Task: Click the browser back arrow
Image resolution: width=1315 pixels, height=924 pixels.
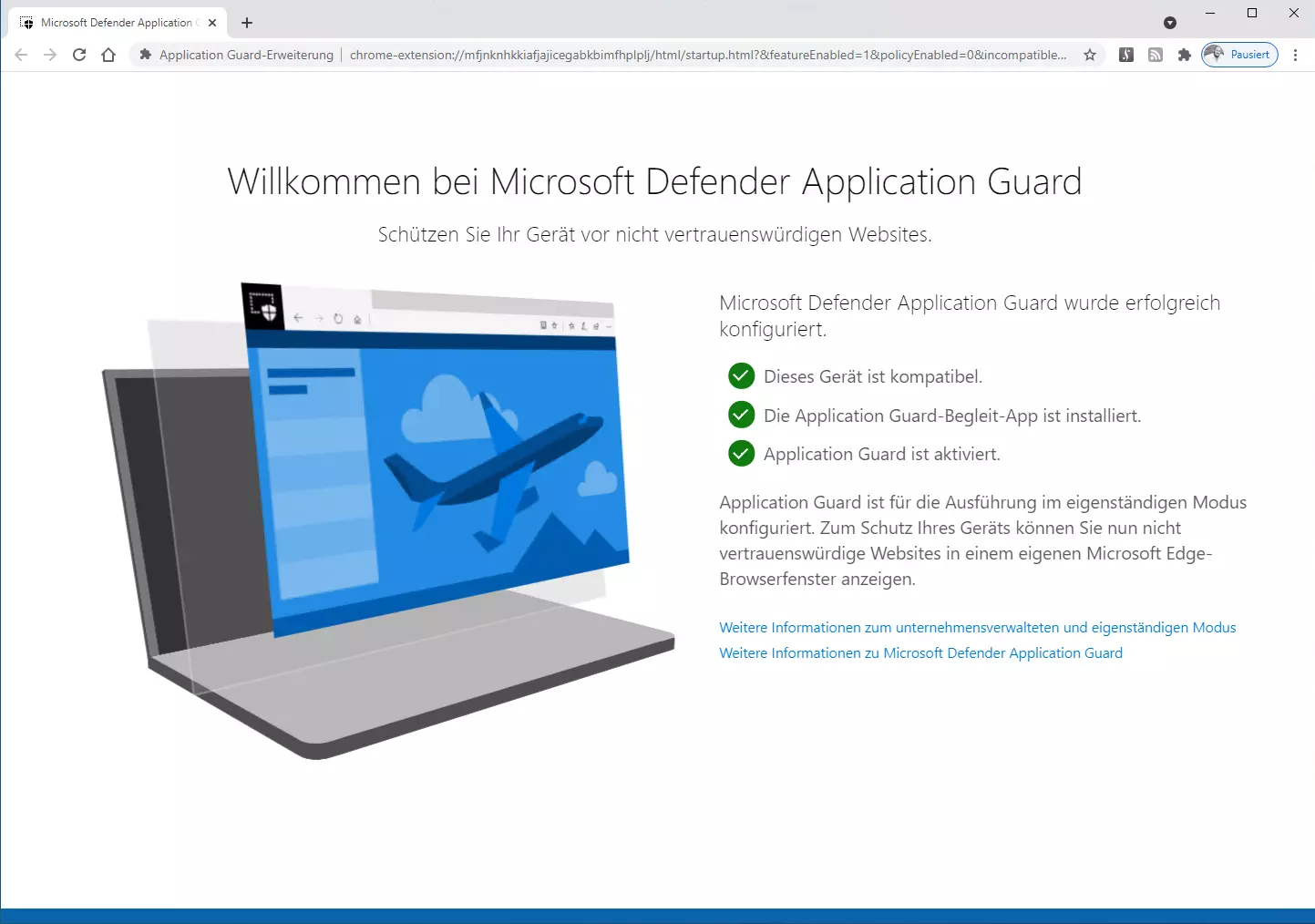Action: 21,55
